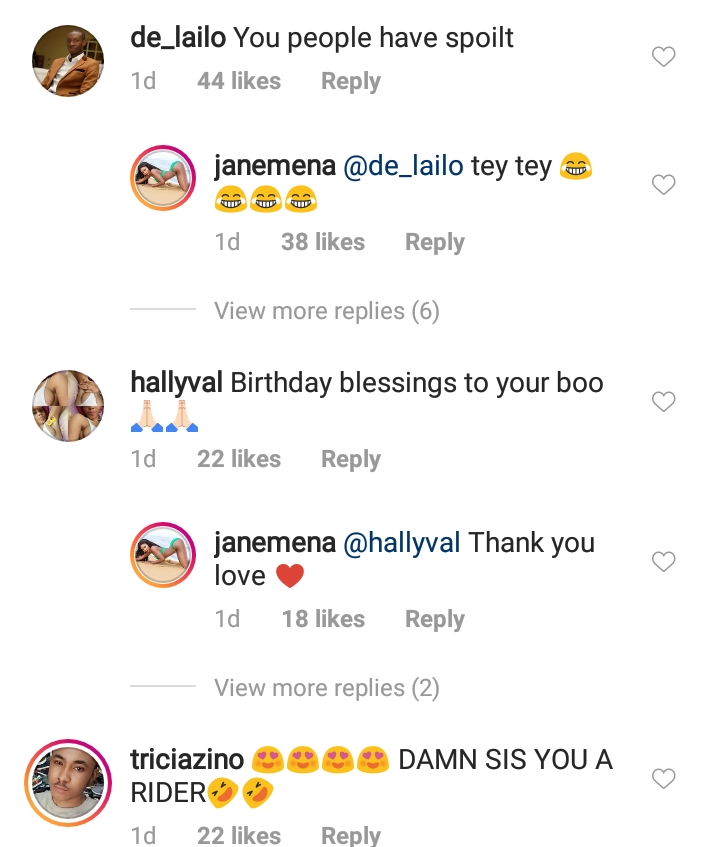Tap janemena's avatar on 'tey tey' reply
The height and width of the screenshot is (847, 720).
[x=164, y=182]
